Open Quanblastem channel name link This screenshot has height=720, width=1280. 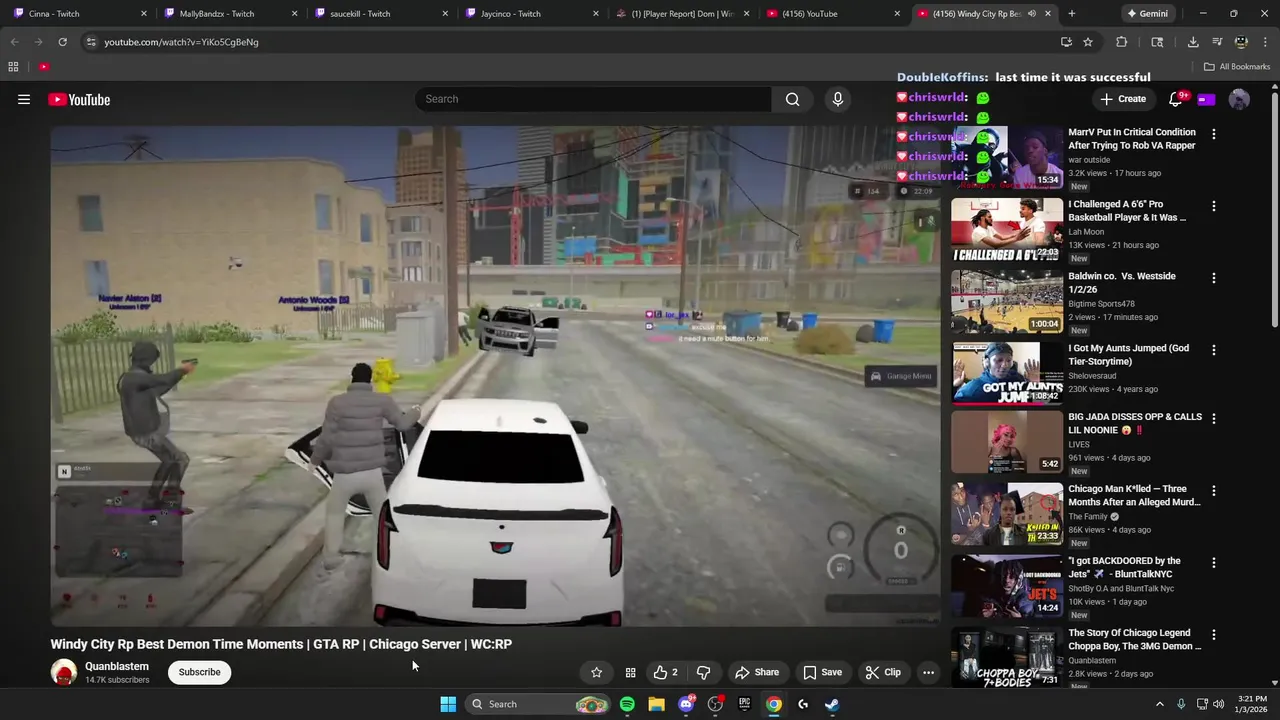pos(117,666)
